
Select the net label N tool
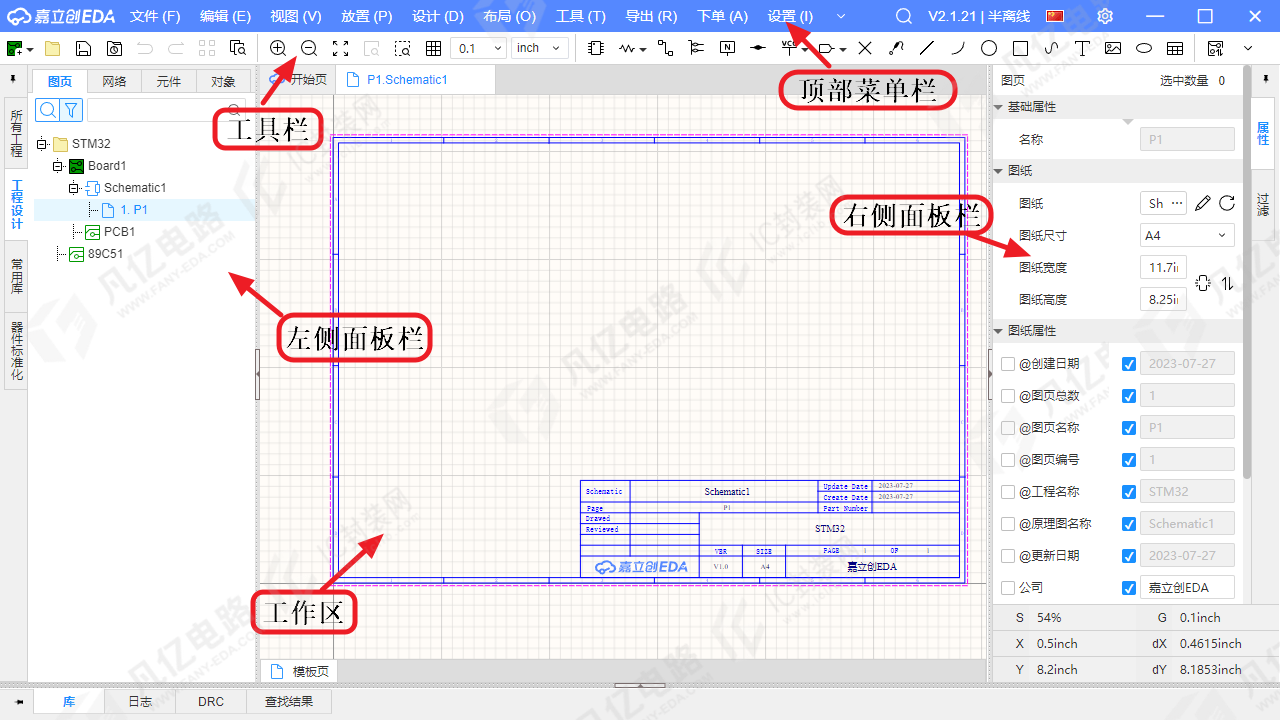coord(727,48)
